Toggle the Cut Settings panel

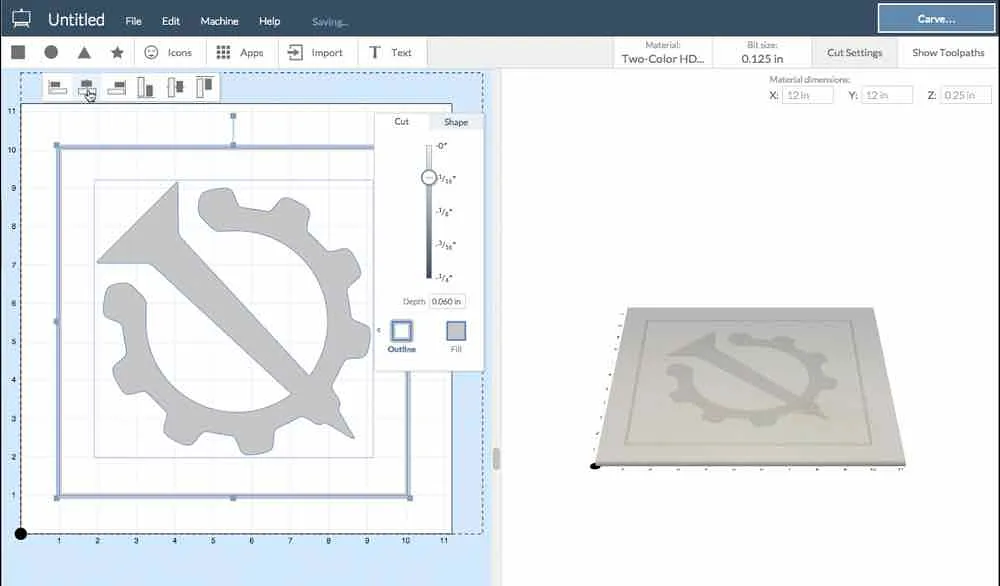click(x=854, y=52)
